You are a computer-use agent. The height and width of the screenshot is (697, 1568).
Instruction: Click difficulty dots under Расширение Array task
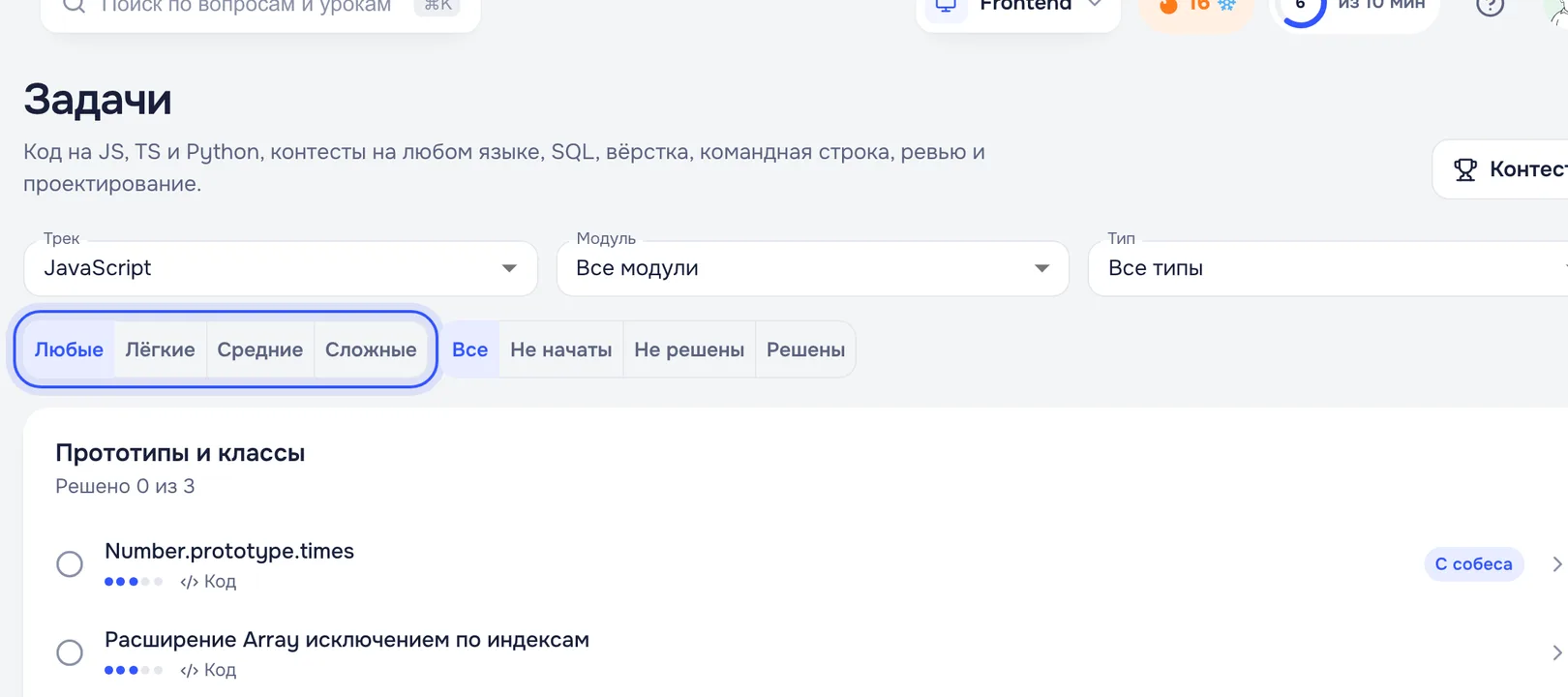tap(134, 670)
